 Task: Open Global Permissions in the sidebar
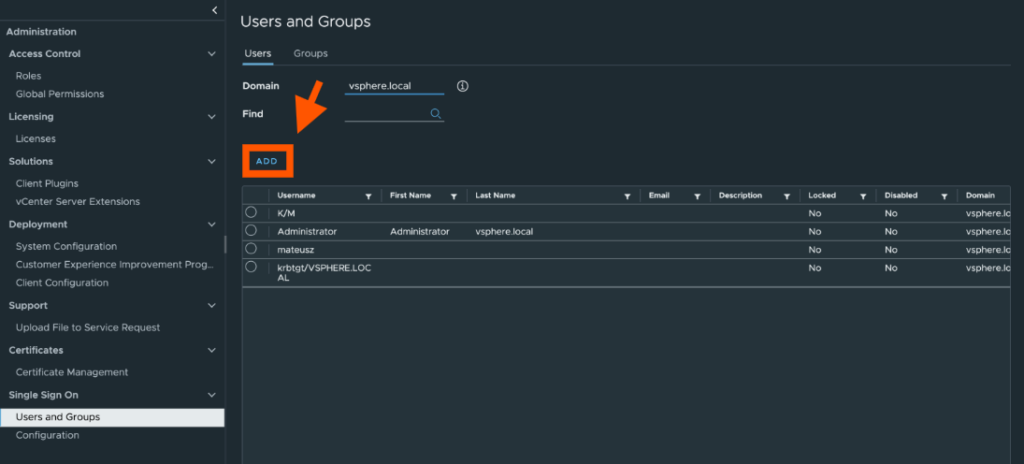60,94
